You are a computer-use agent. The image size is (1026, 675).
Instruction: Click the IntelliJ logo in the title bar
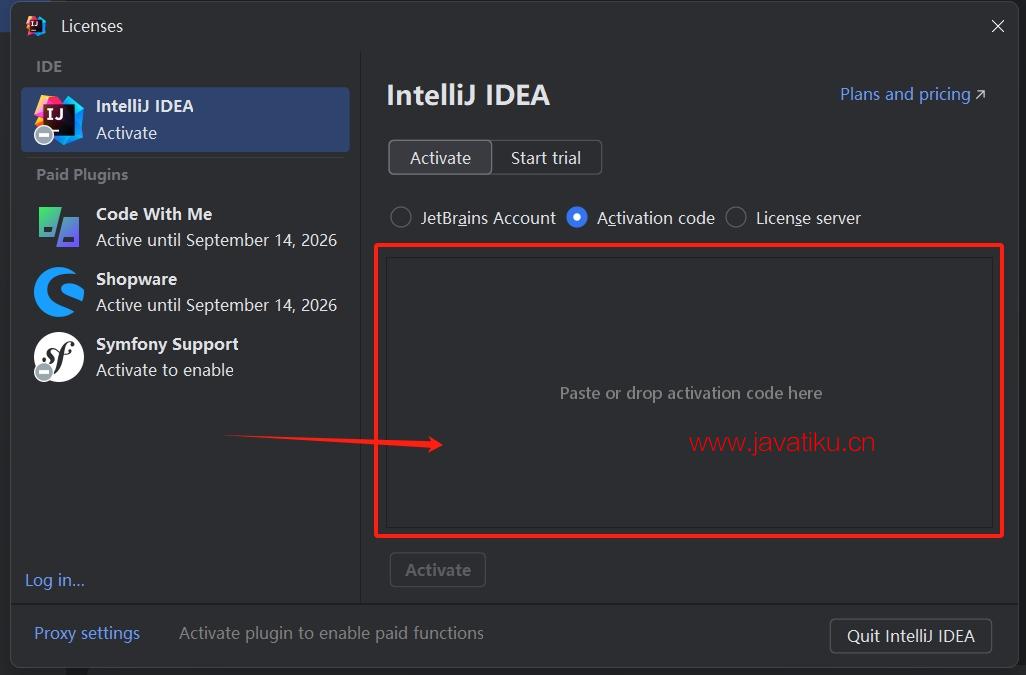(x=36, y=26)
